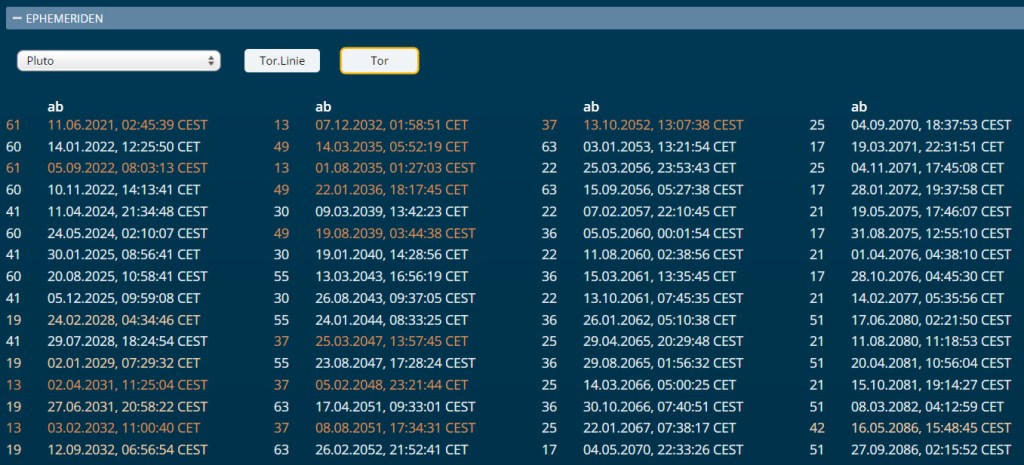Viewport: 1024px width, 465px height.
Task: Open the Pluto planet dropdown
Action: coord(118,61)
